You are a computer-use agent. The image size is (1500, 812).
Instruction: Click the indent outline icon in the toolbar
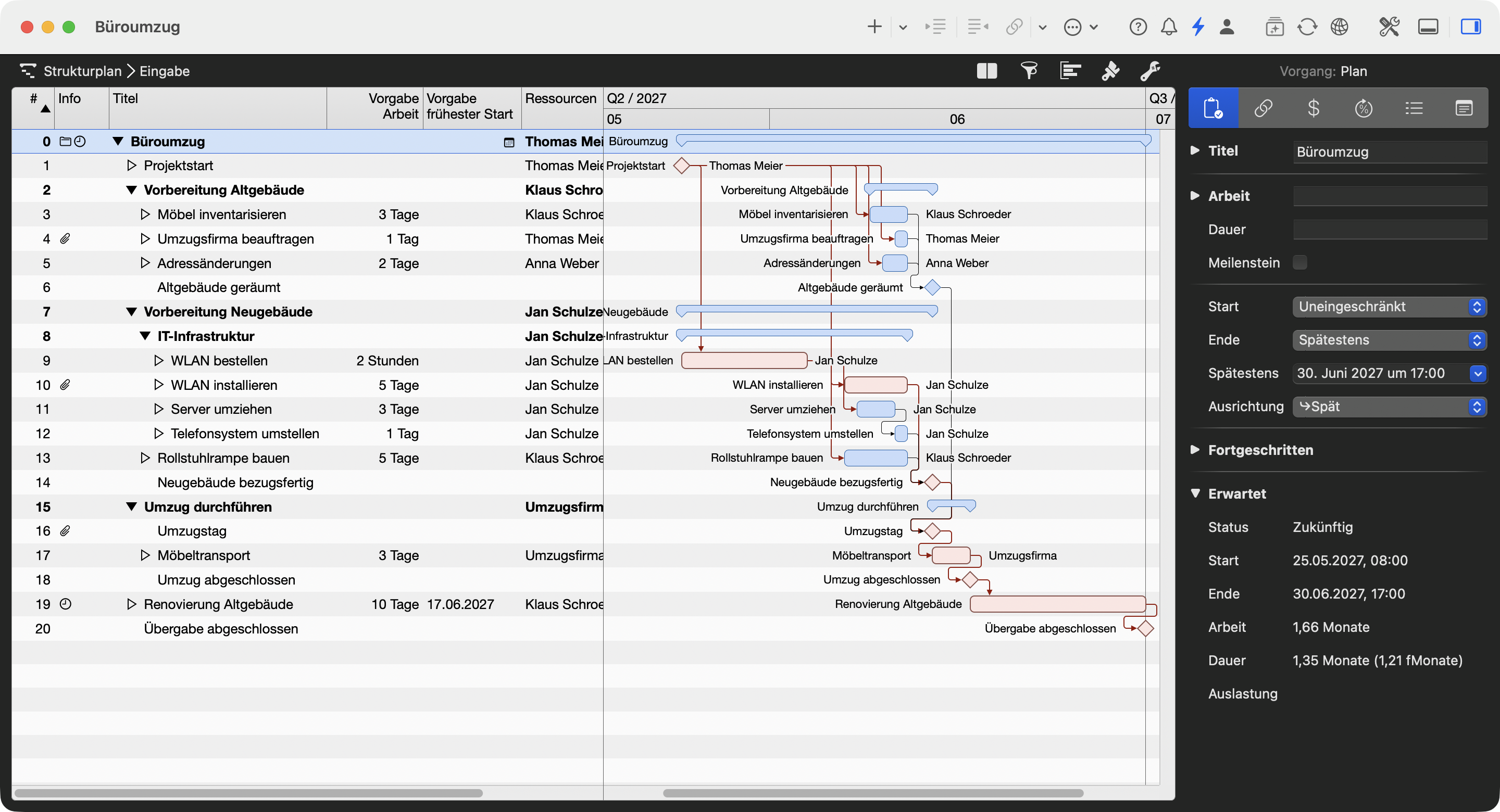(x=936, y=27)
